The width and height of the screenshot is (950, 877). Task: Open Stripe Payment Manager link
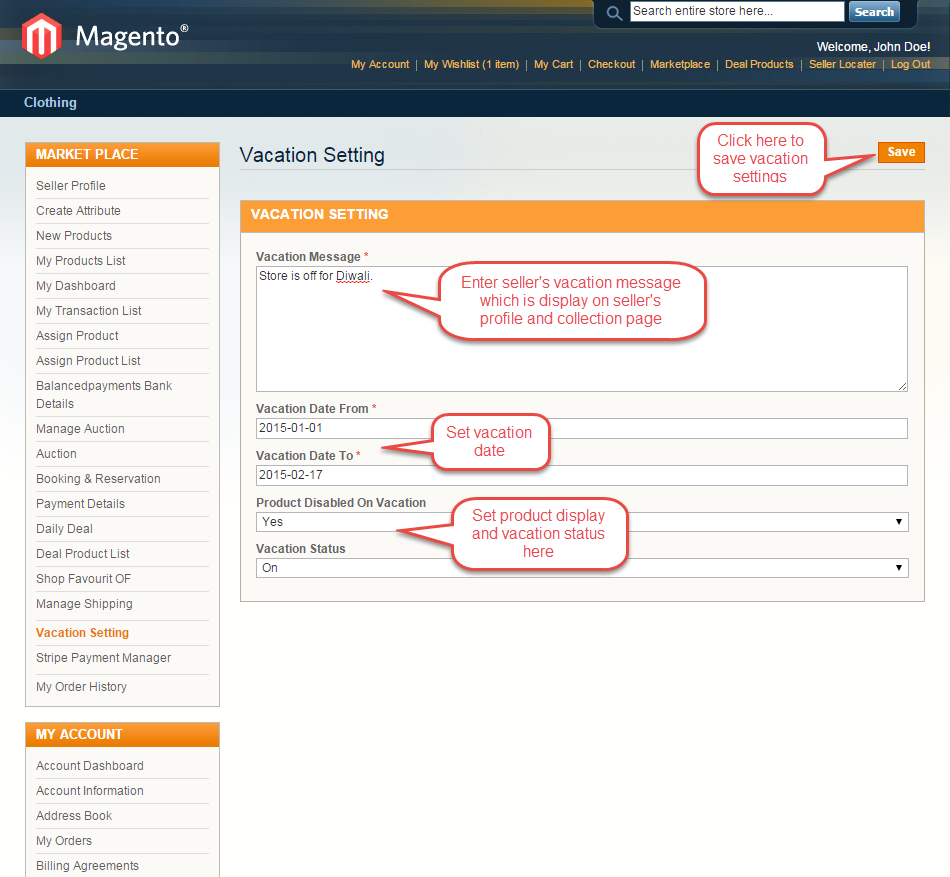pyautogui.click(x=103, y=658)
